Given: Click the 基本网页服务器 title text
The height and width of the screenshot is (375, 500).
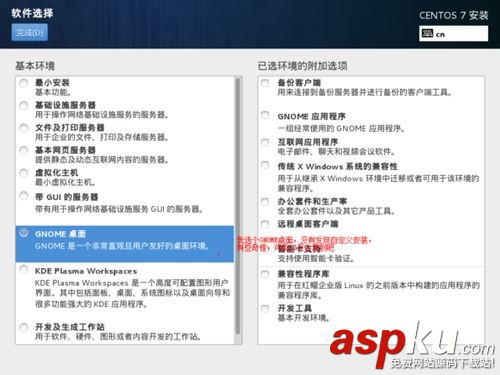Looking at the screenshot, I should pyautogui.click(x=65, y=150).
